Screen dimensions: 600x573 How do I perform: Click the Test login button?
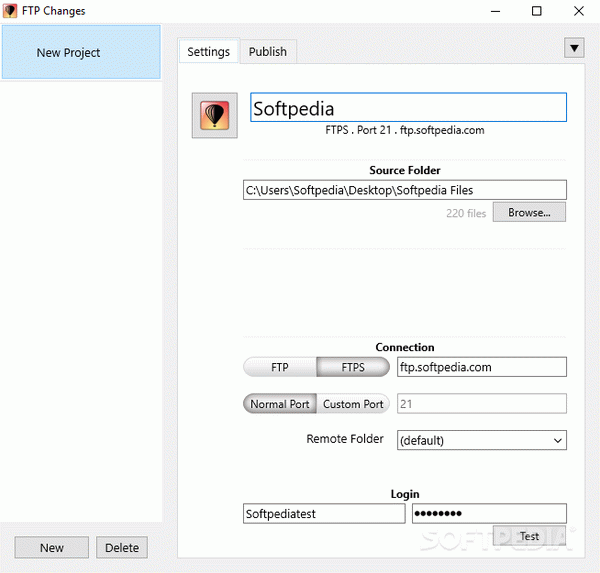(x=529, y=536)
